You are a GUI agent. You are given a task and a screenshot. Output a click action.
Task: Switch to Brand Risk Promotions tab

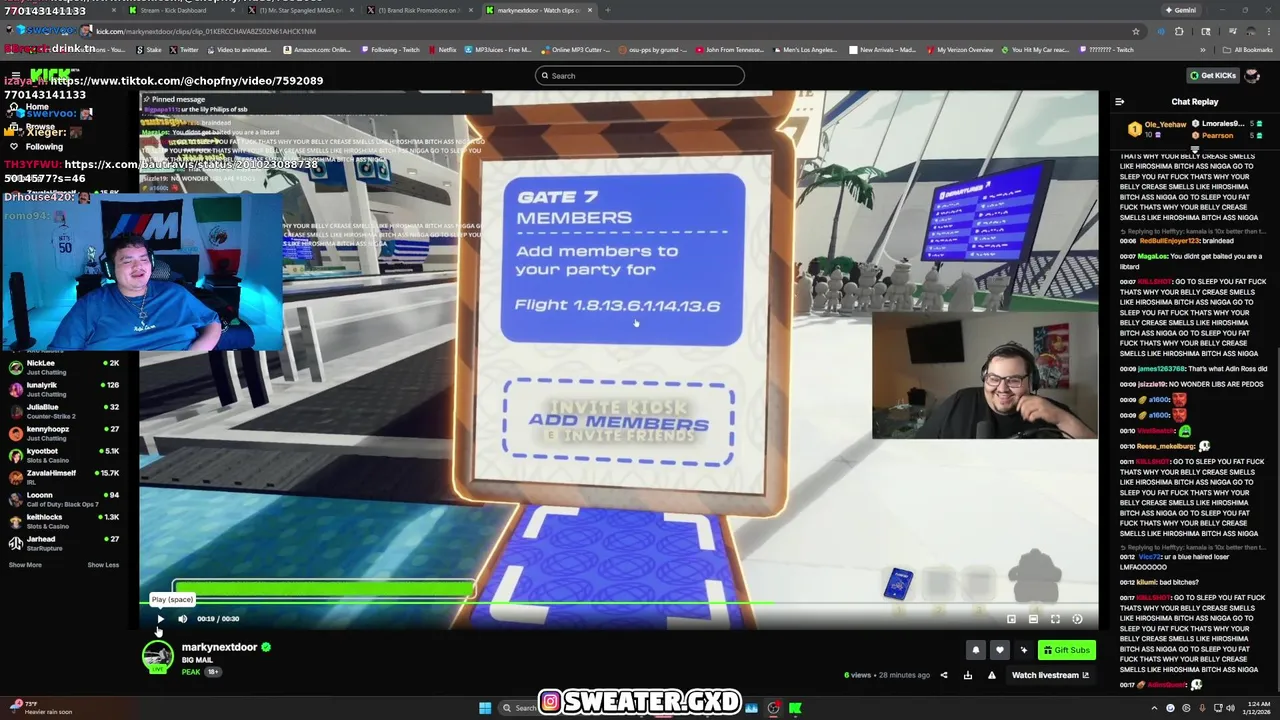(x=420, y=10)
